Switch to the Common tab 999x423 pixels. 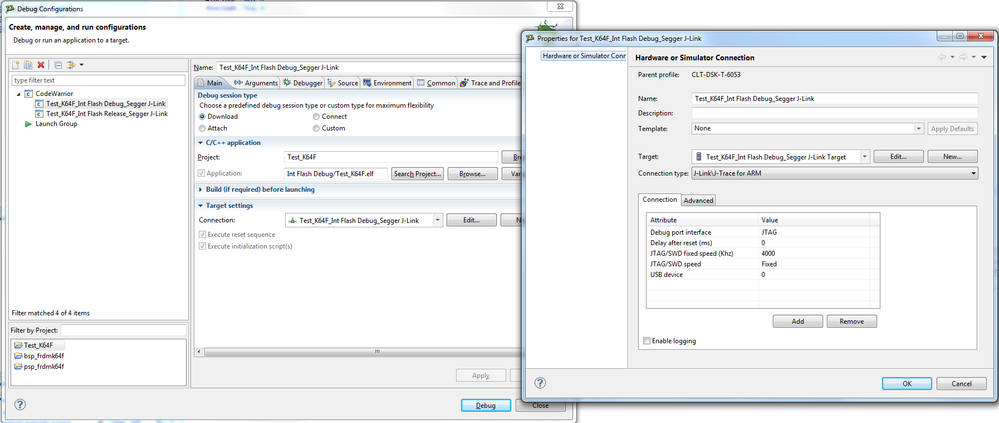pyautogui.click(x=436, y=83)
